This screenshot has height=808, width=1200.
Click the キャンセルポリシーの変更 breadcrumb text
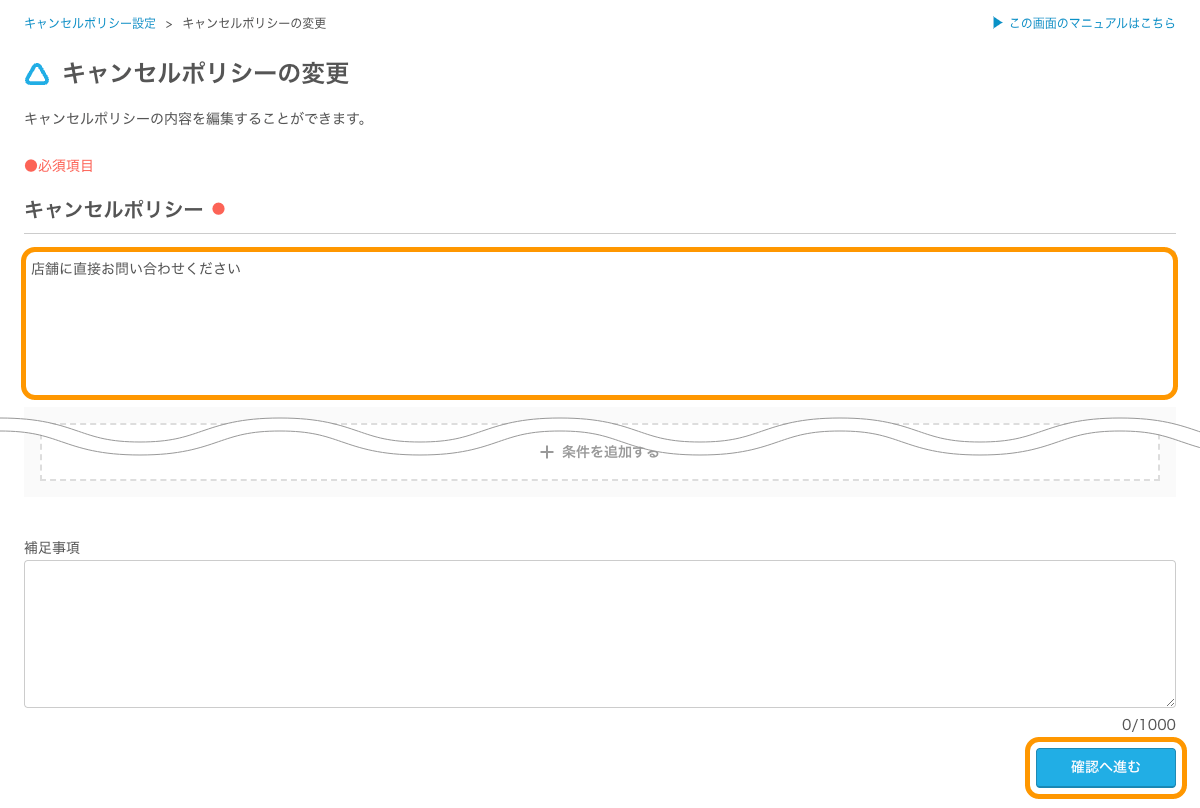(x=254, y=23)
